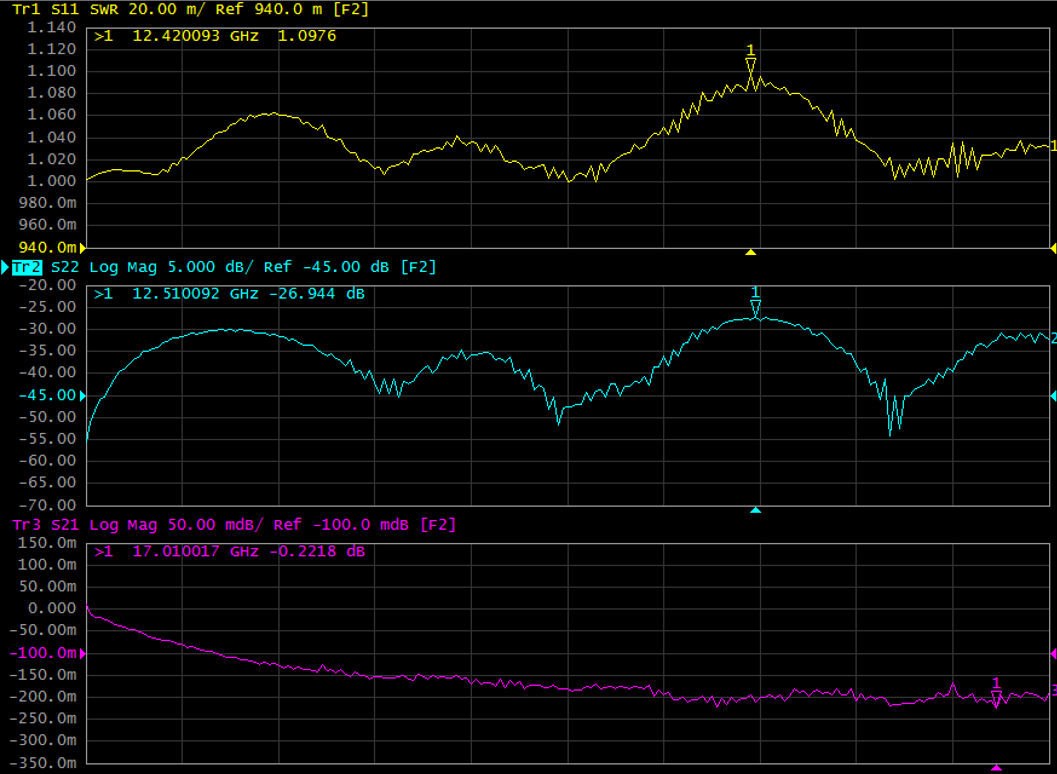Screen dimensions: 1057x774
Task: Activate the Tr3 S21 Log Mag trace title
Action: (x=225, y=525)
